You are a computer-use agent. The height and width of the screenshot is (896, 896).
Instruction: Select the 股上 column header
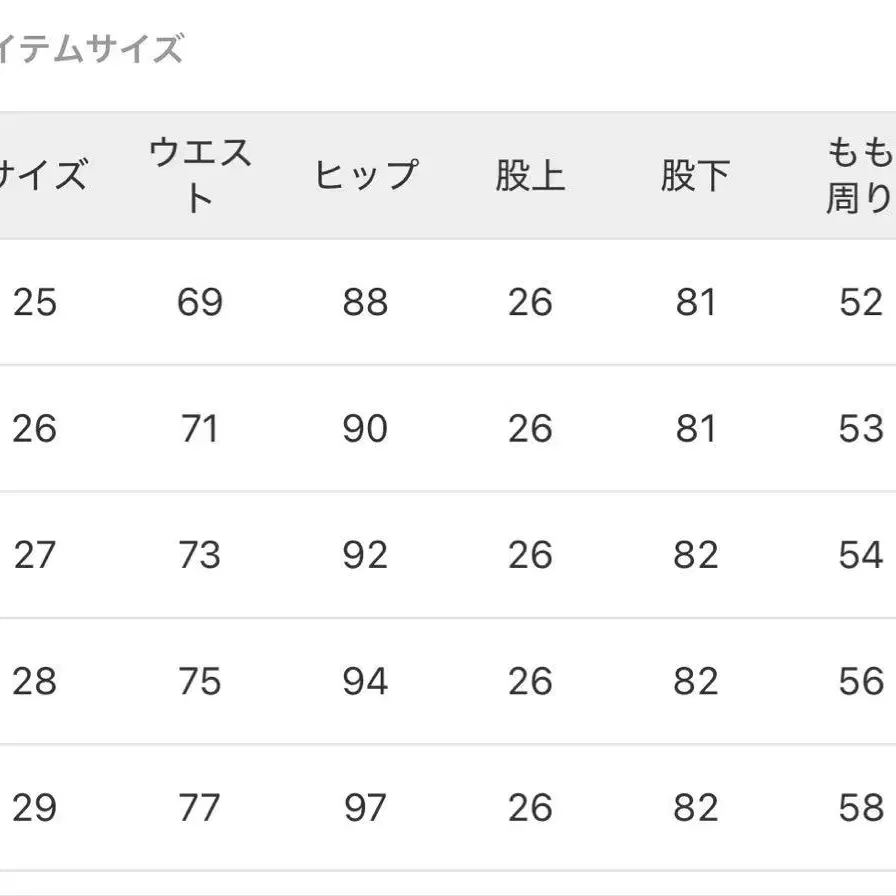point(530,175)
